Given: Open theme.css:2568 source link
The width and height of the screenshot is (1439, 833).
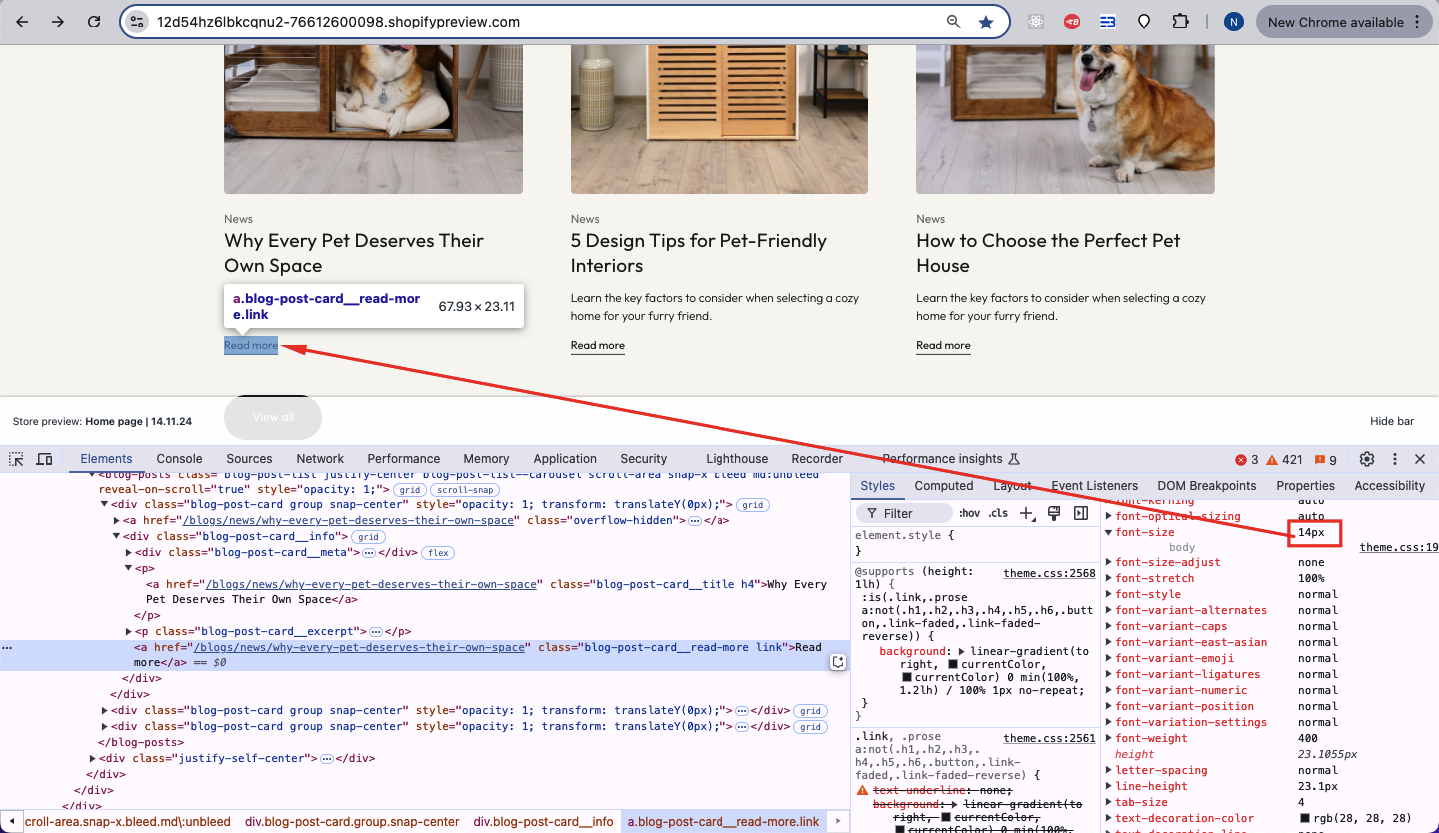Looking at the screenshot, I should 1050,573.
